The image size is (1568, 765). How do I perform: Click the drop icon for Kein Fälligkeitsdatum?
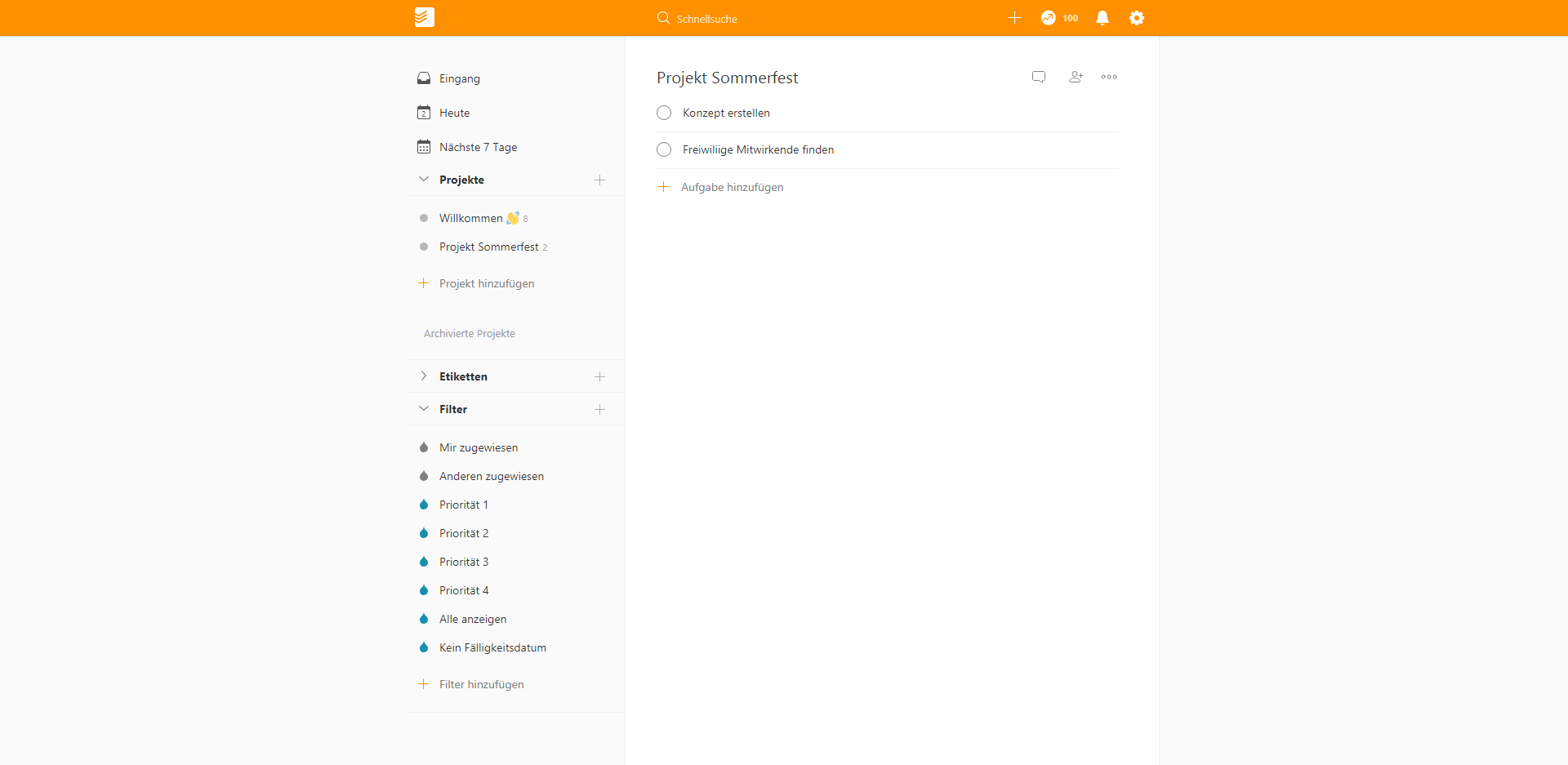[424, 647]
